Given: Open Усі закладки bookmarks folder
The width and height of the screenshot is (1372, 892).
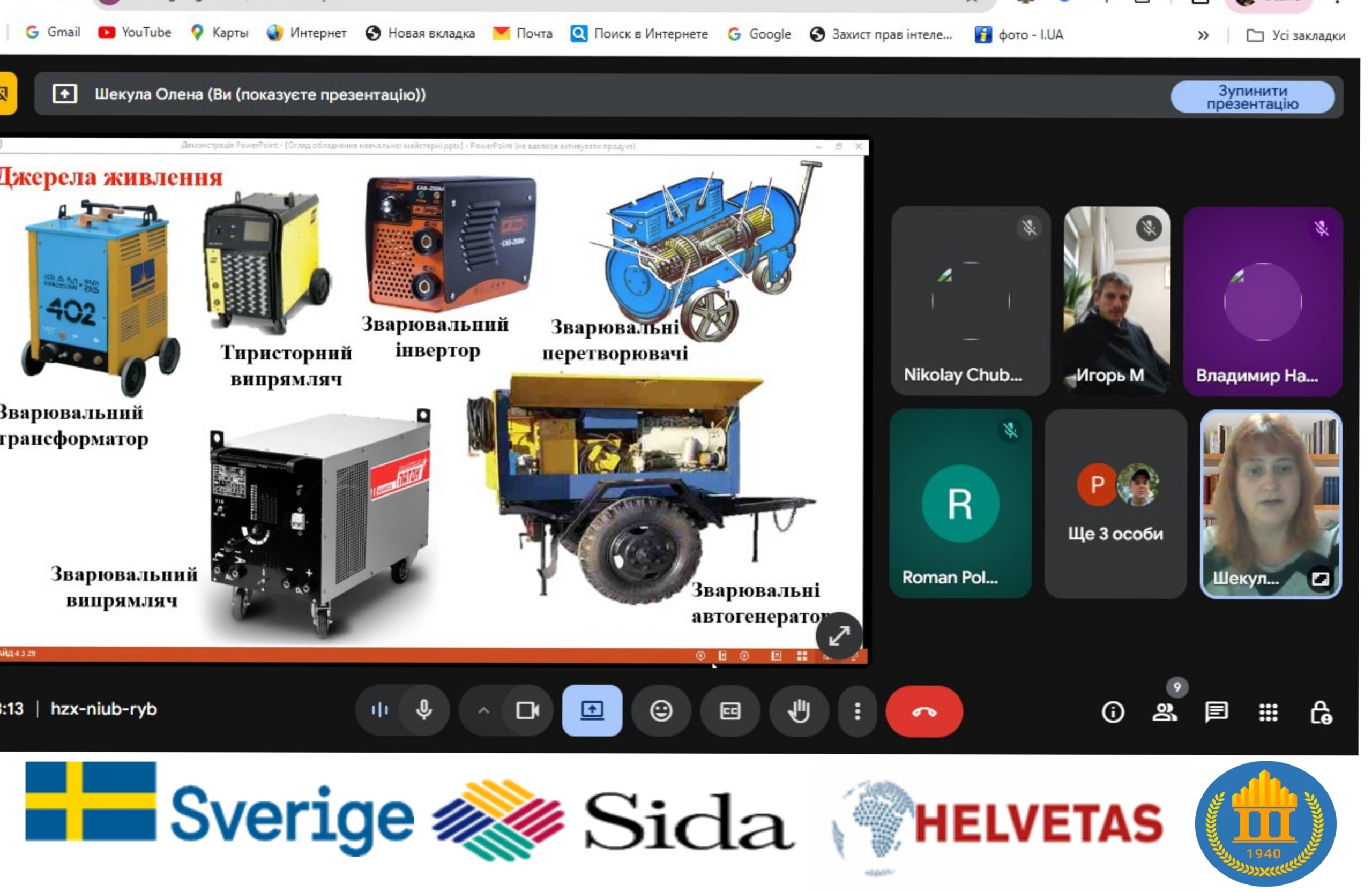Looking at the screenshot, I should [1296, 35].
